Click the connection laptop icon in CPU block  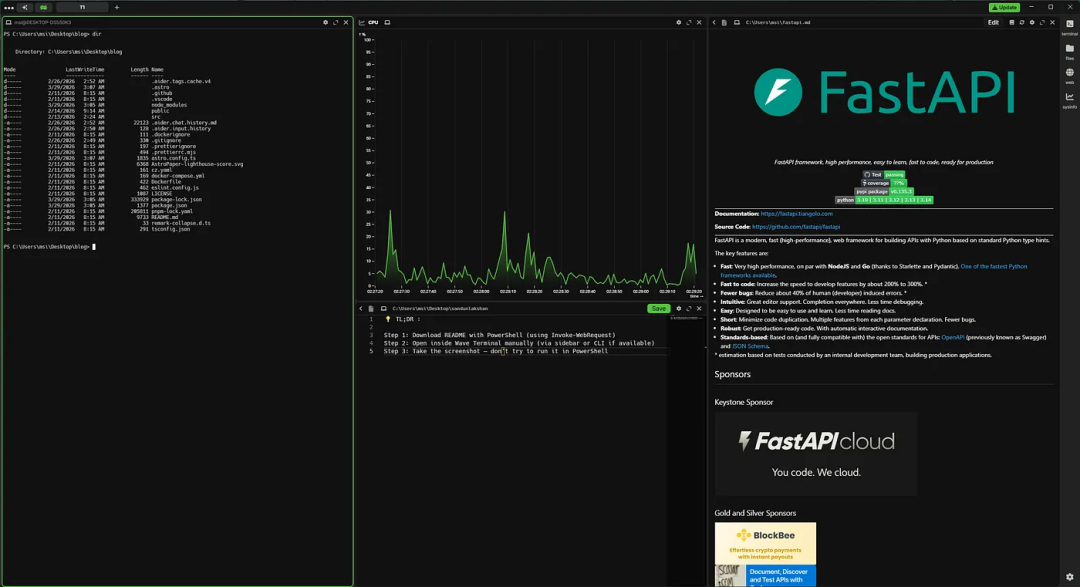point(387,23)
